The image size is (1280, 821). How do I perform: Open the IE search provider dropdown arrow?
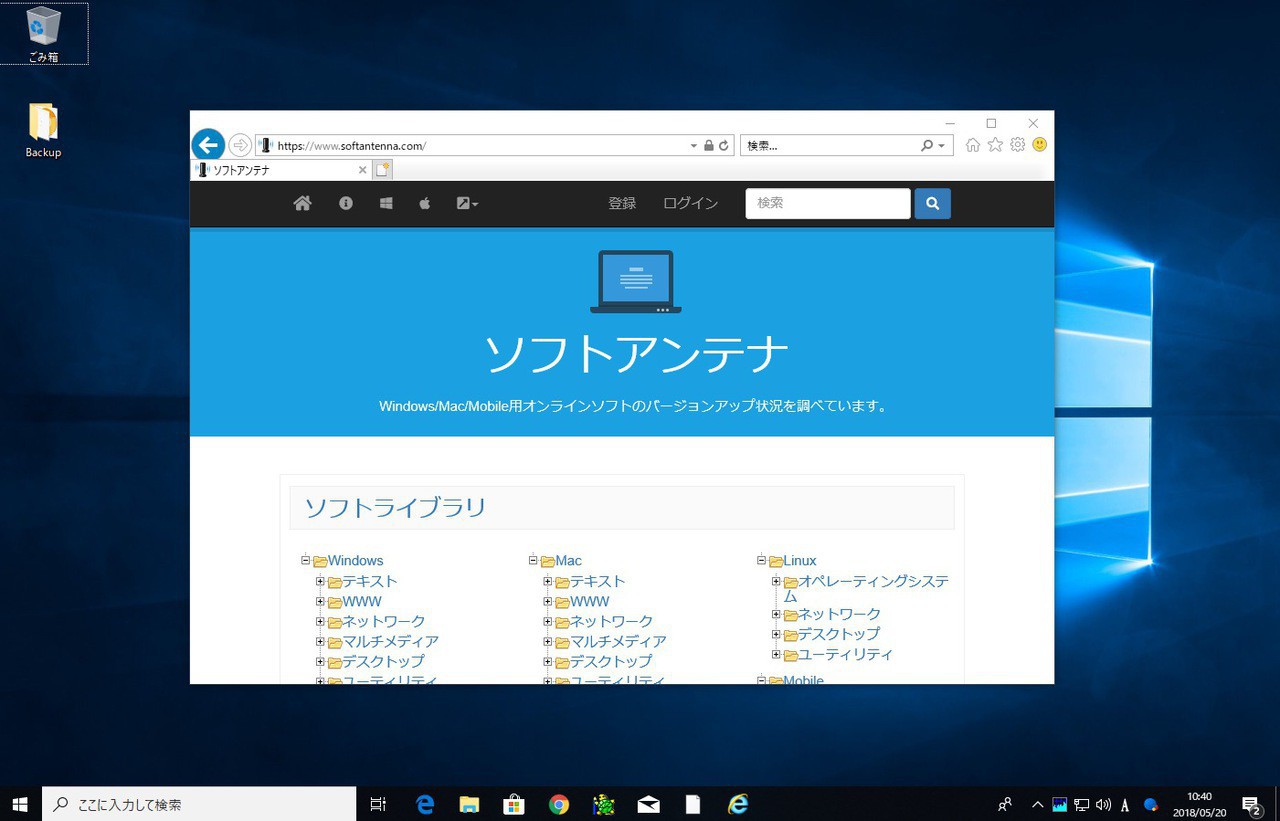[x=942, y=146]
